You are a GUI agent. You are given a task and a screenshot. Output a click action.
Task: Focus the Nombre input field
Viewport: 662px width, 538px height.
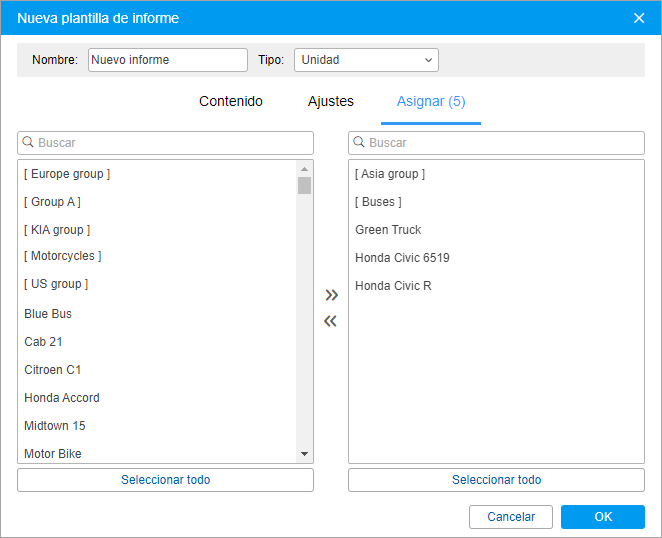coord(168,60)
